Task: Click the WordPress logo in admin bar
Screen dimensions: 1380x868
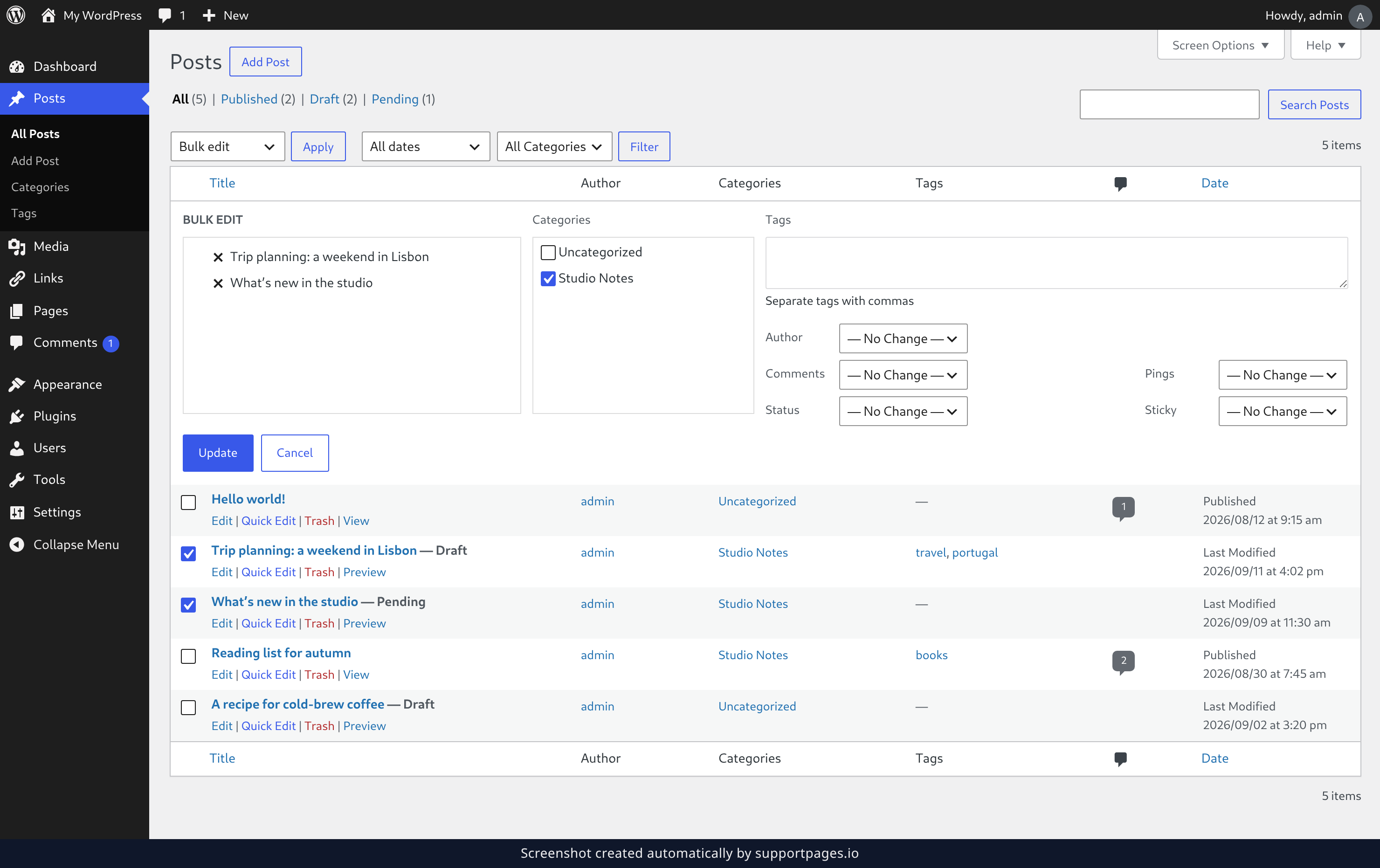Action: pyautogui.click(x=16, y=15)
